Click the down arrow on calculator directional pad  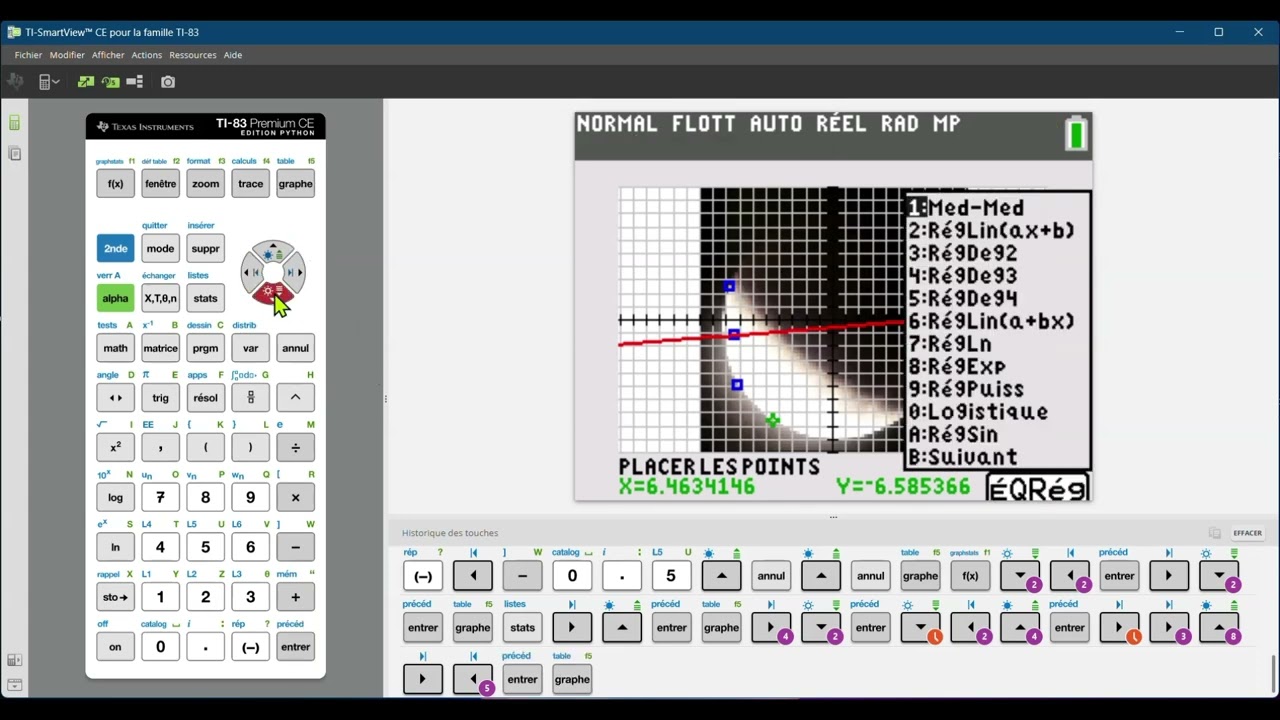273,292
